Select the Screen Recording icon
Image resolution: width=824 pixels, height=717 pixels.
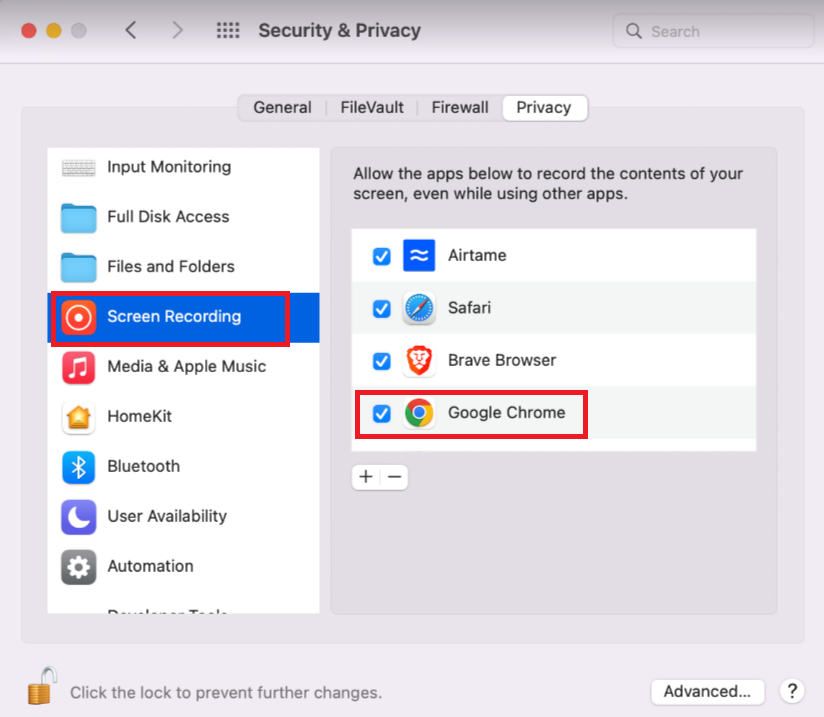(x=79, y=316)
